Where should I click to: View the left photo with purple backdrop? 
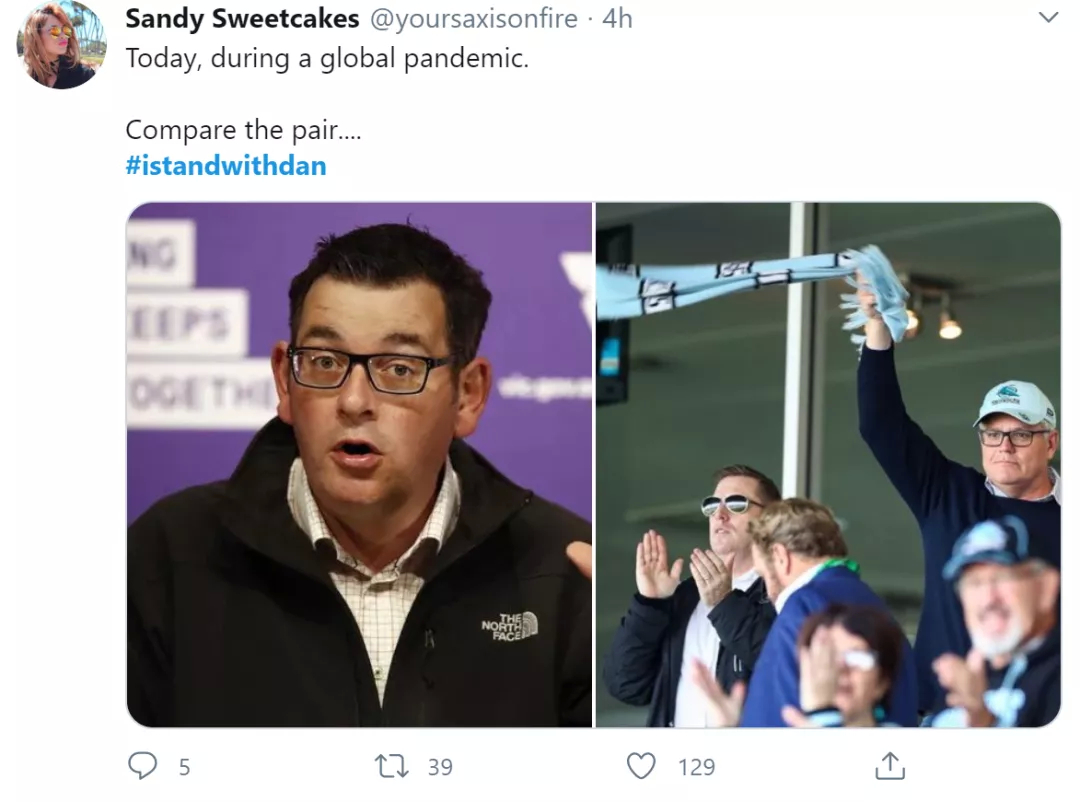pos(359,464)
